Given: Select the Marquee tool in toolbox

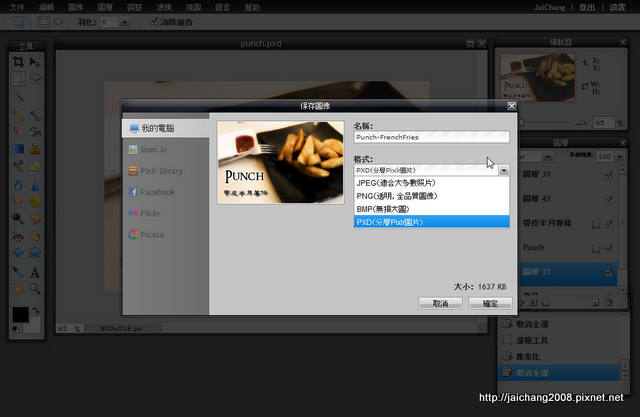Looking at the screenshot, I should [x=18, y=78].
